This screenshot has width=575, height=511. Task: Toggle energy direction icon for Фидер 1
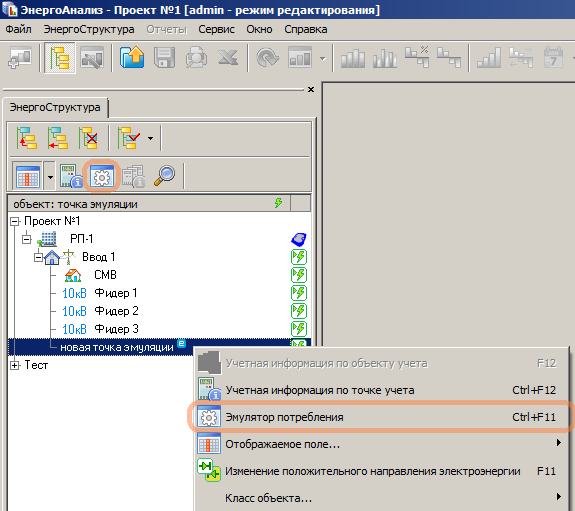pyautogui.click(x=299, y=293)
